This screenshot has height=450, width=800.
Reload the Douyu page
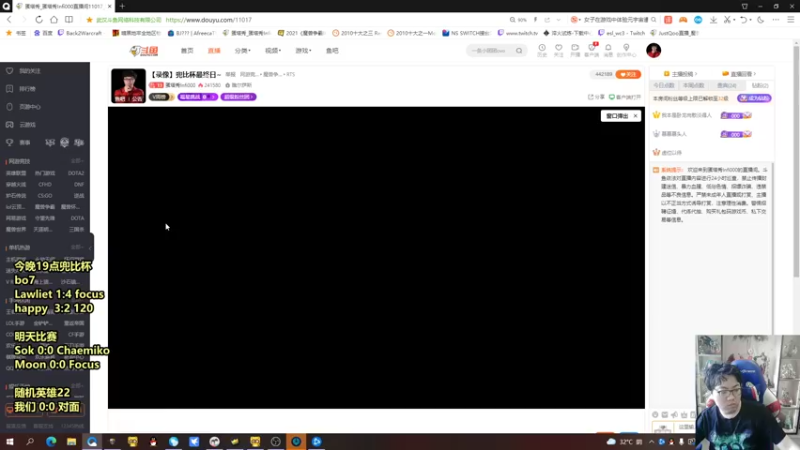click(x=39, y=19)
